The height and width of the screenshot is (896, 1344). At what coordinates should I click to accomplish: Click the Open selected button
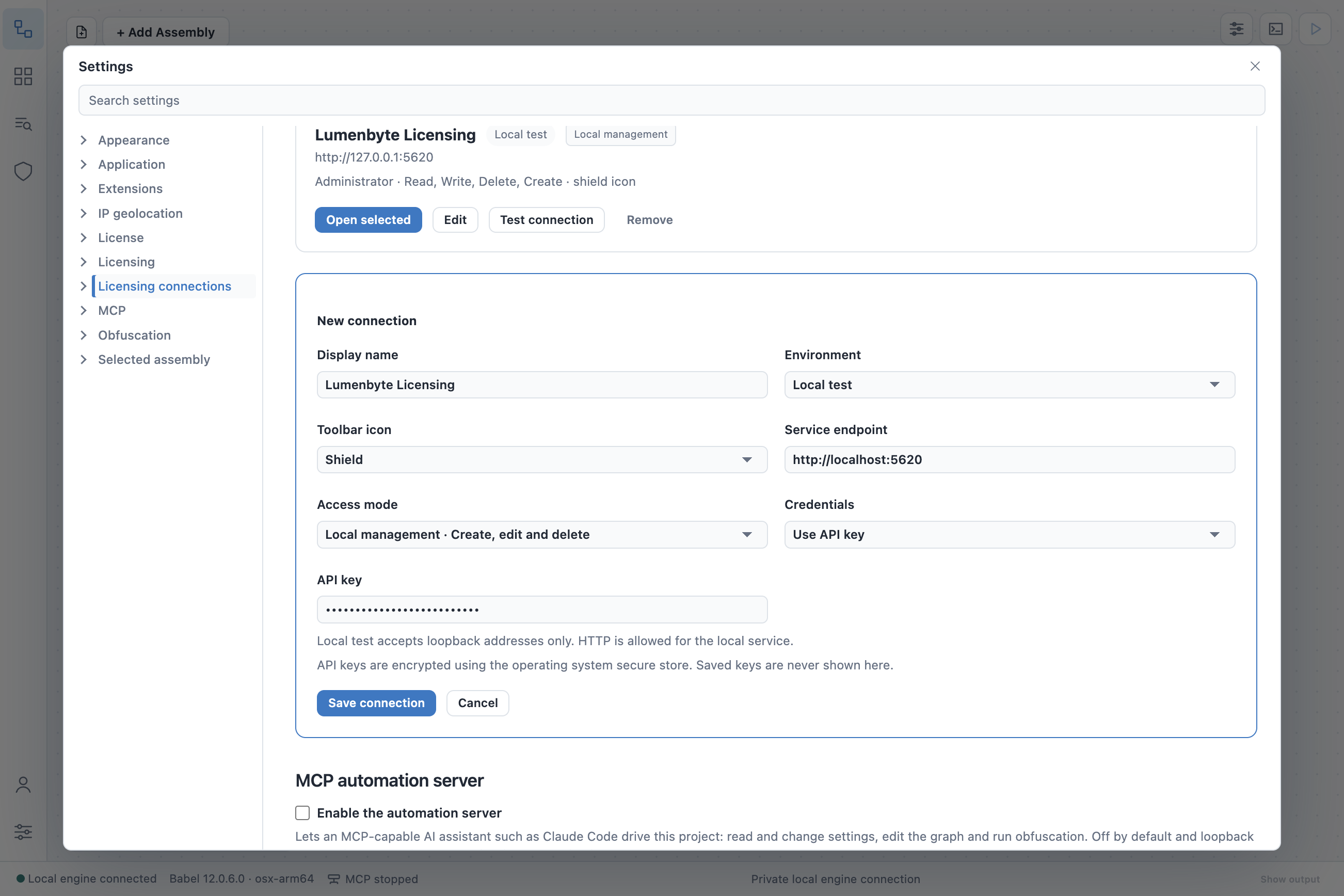[x=368, y=219]
